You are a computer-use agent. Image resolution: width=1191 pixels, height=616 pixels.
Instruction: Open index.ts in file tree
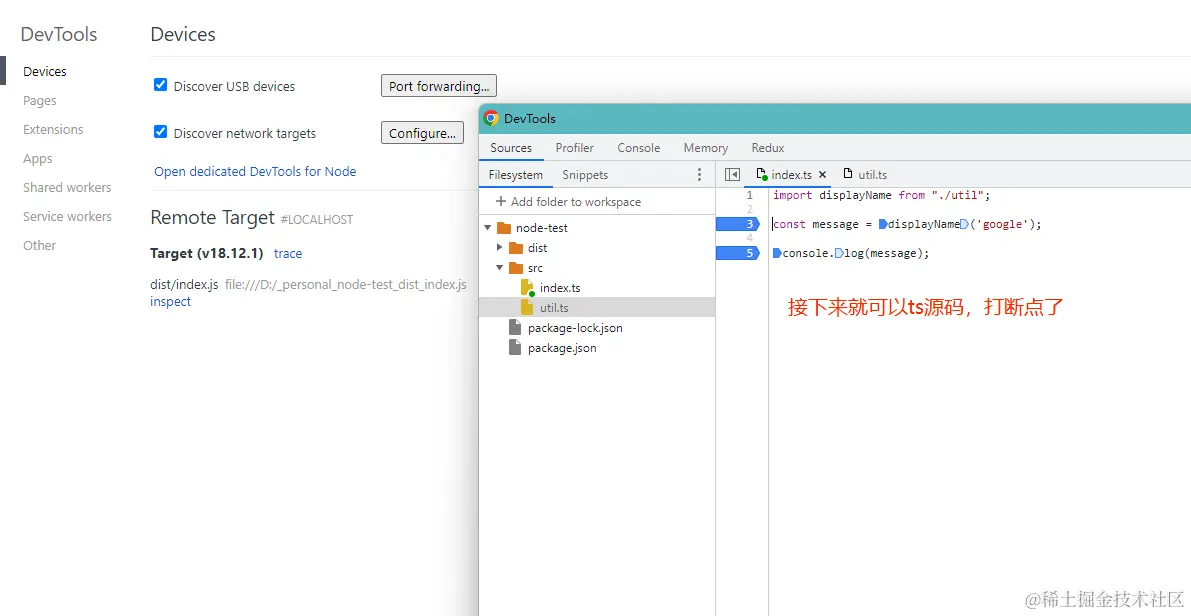(x=560, y=288)
